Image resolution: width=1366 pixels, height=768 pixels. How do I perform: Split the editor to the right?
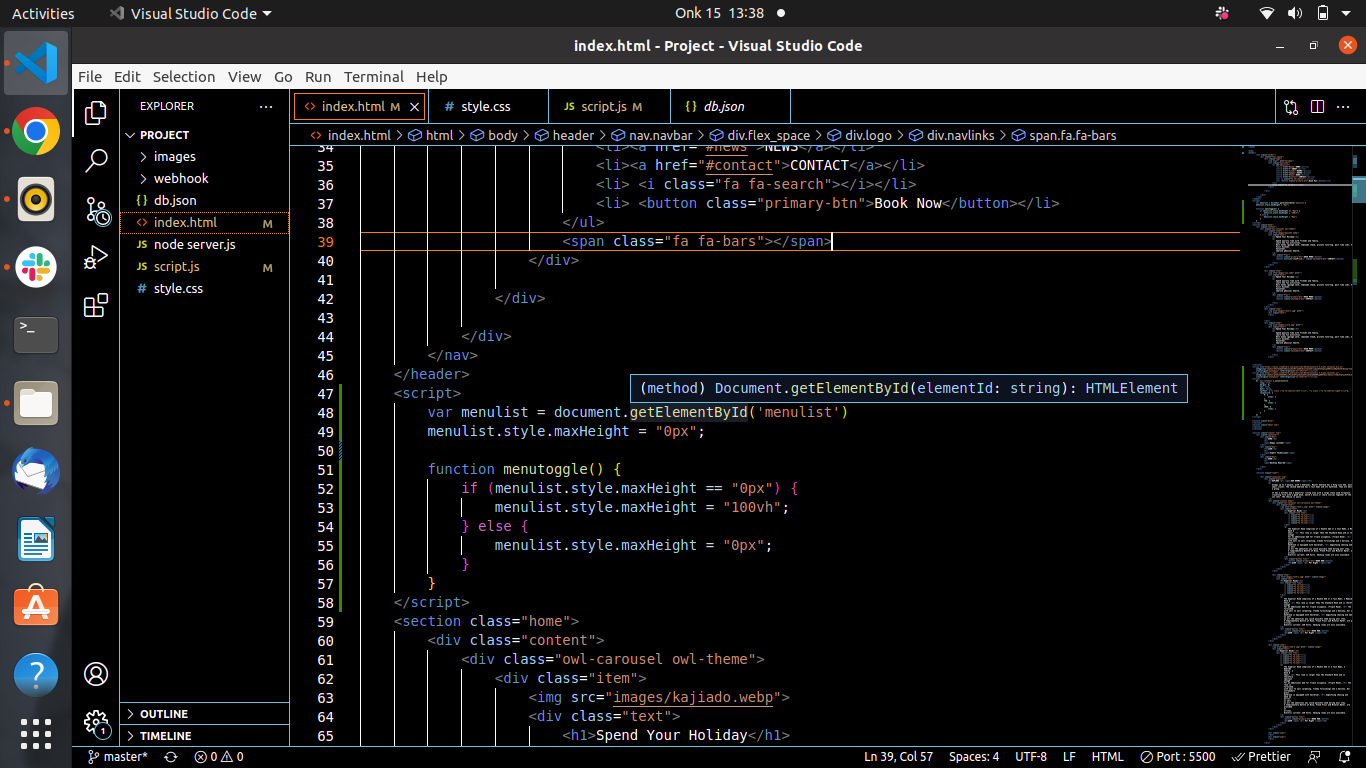click(x=1317, y=107)
